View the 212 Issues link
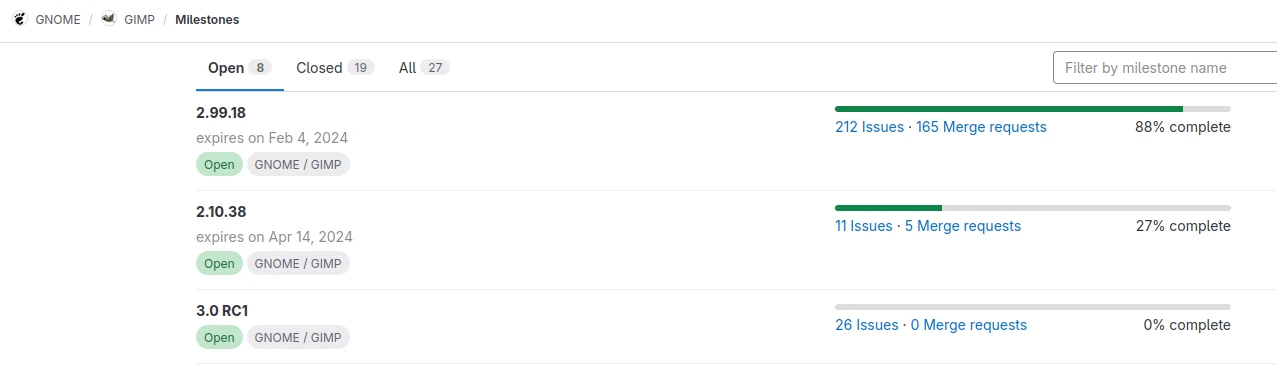This screenshot has width=1277, height=370. coord(869,127)
